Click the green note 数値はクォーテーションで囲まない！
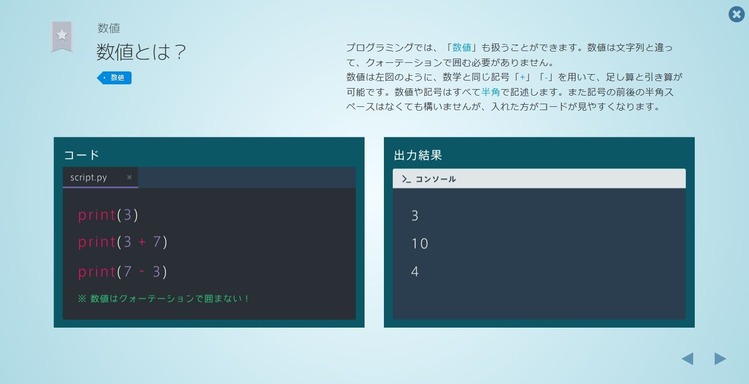The height and width of the screenshot is (384, 749). pos(163,299)
